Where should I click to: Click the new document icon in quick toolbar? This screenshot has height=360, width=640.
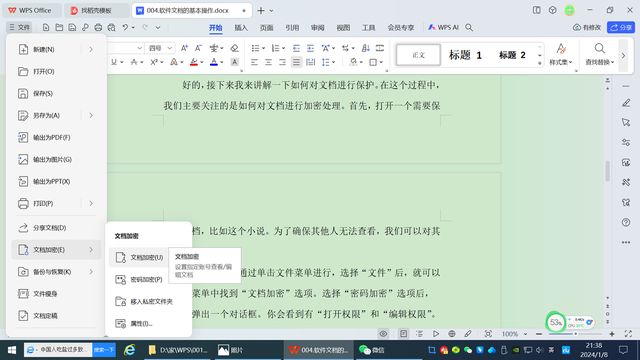46,27
